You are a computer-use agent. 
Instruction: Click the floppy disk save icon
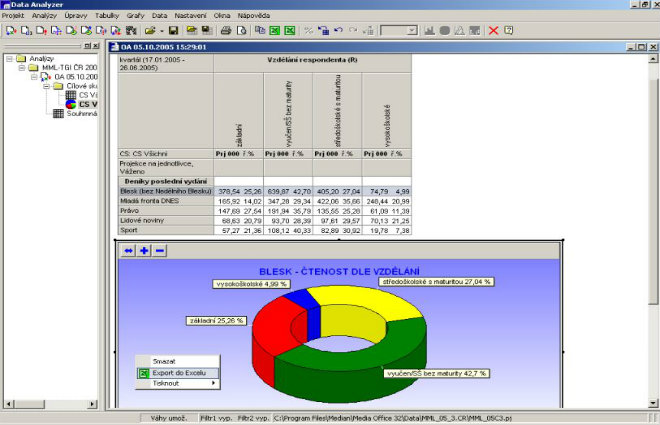173,30
